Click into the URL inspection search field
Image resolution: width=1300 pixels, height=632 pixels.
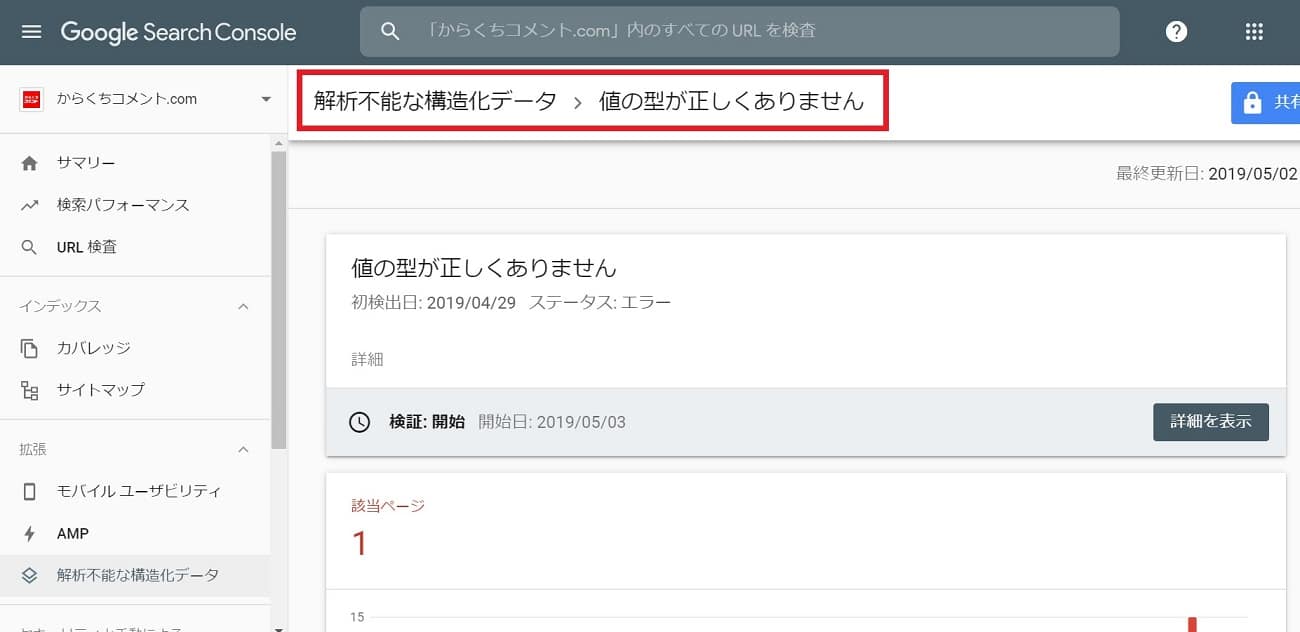pyautogui.click(x=760, y=32)
